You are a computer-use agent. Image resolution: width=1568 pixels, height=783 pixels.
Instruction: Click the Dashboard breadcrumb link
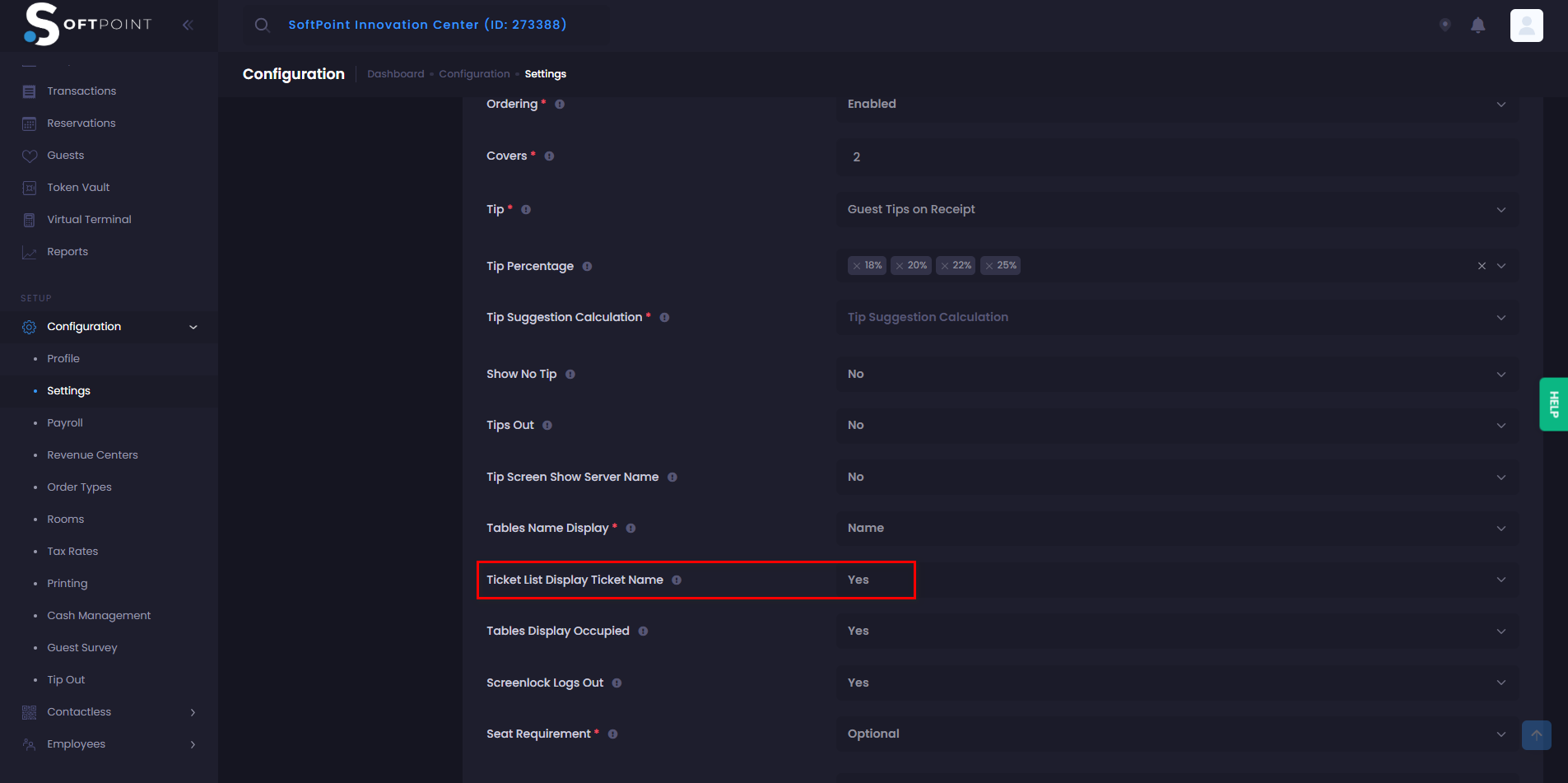(x=395, y=74)
